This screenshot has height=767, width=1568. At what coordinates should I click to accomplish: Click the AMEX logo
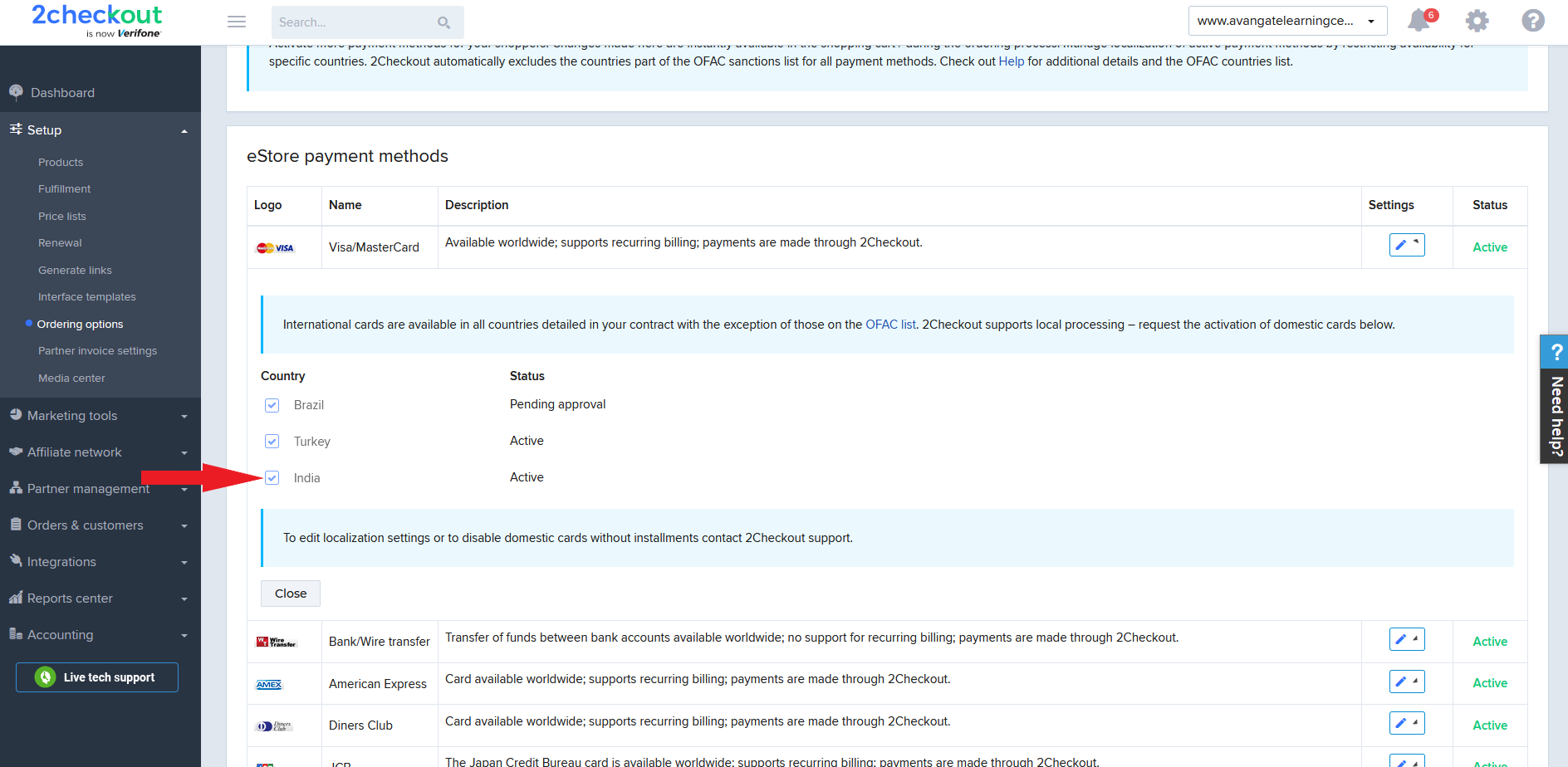point(269,685)
